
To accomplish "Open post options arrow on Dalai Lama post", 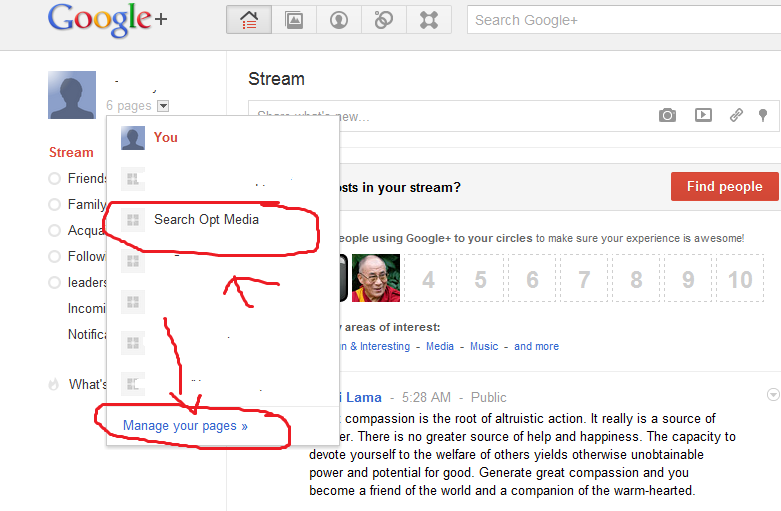I will point(773,394).
